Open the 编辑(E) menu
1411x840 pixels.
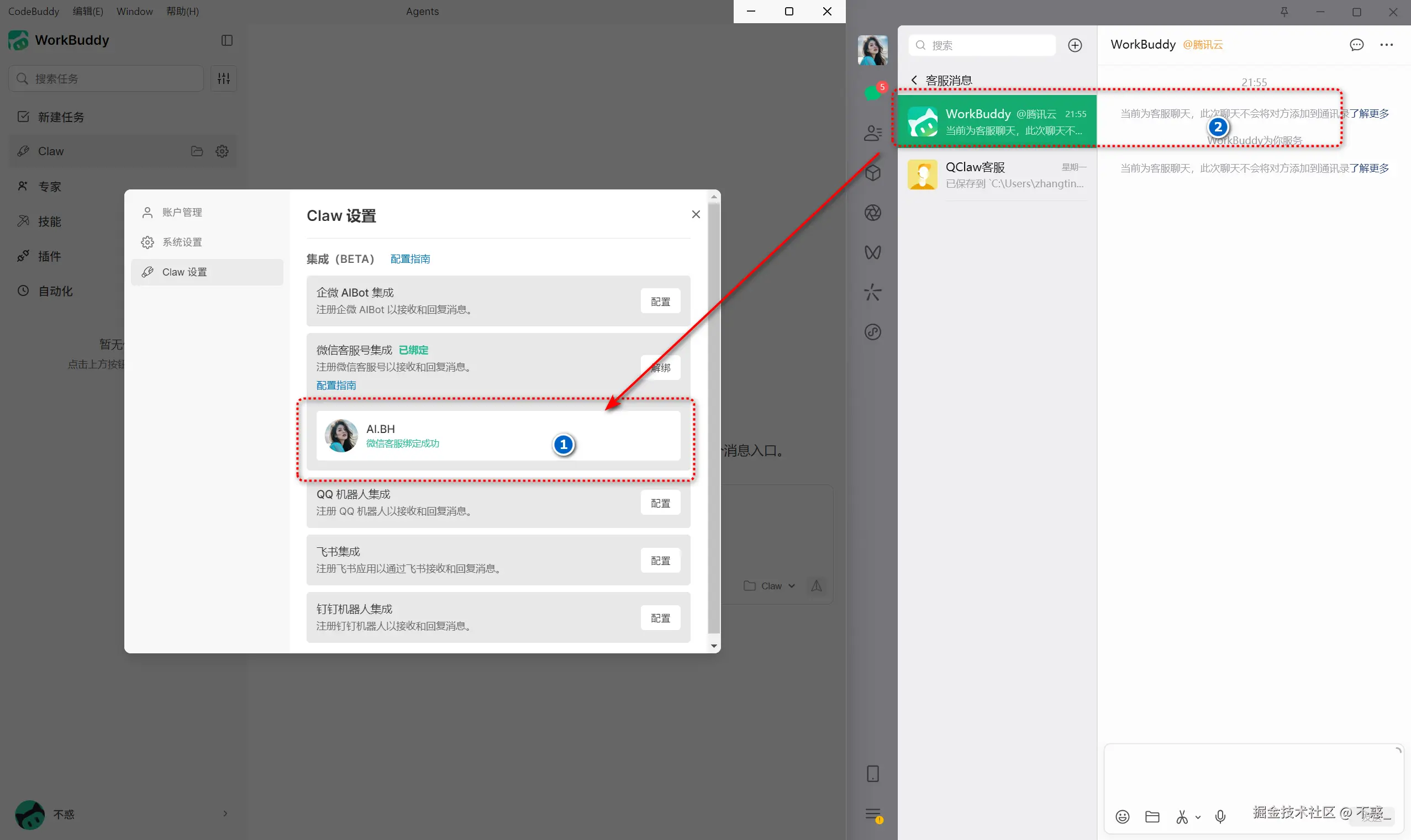click(88, 11)
